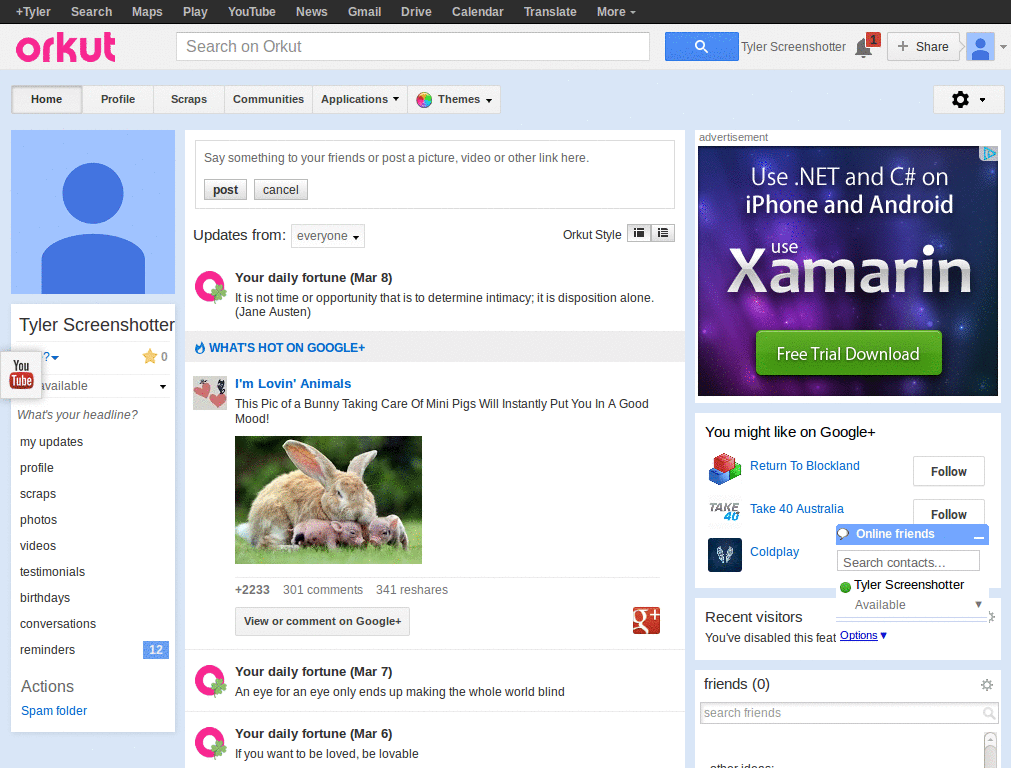Click the blue search magnifier button
The image size is (1024, 768).
tap(701, 46)
